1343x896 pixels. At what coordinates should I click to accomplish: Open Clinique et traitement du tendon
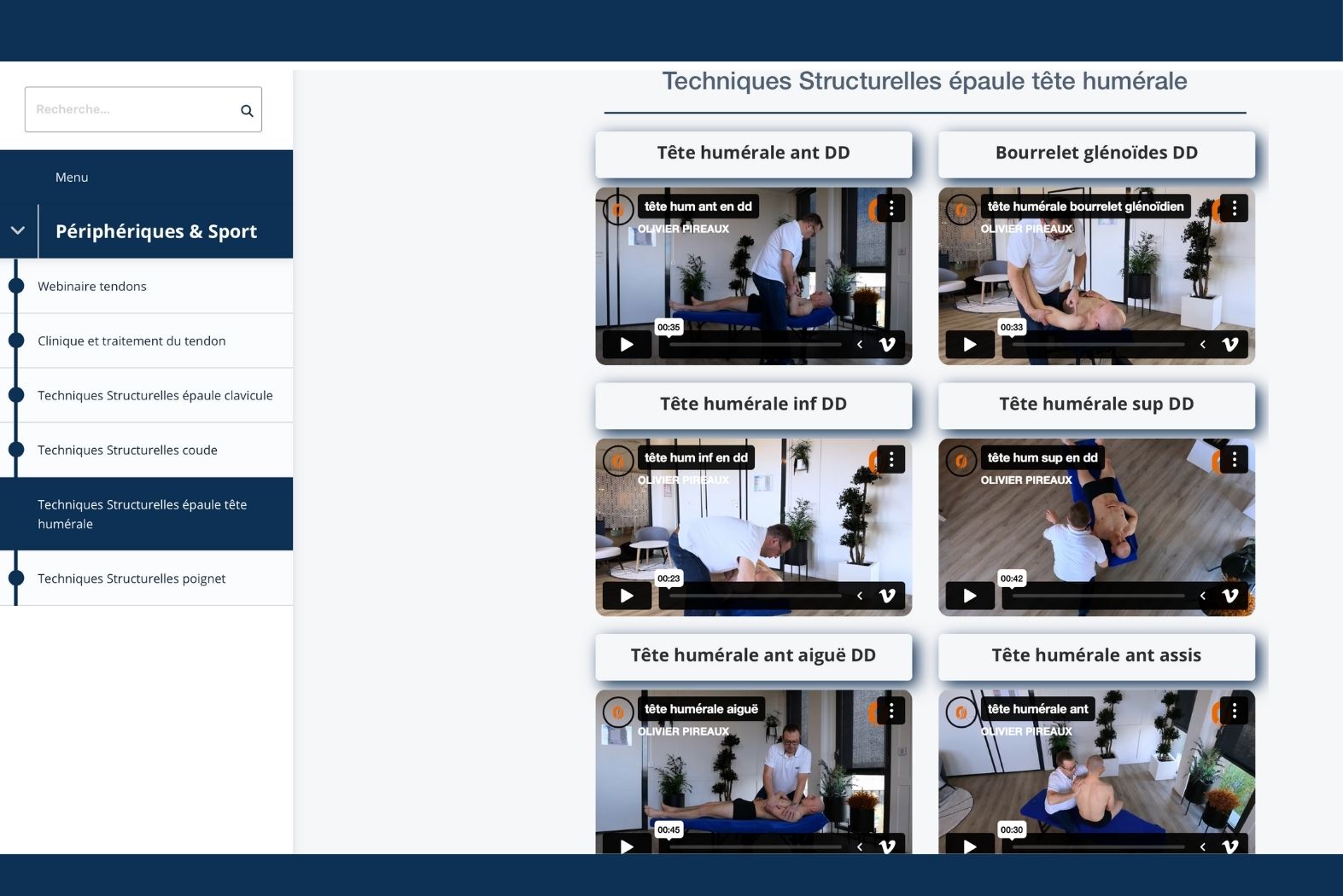coord(131,341)
